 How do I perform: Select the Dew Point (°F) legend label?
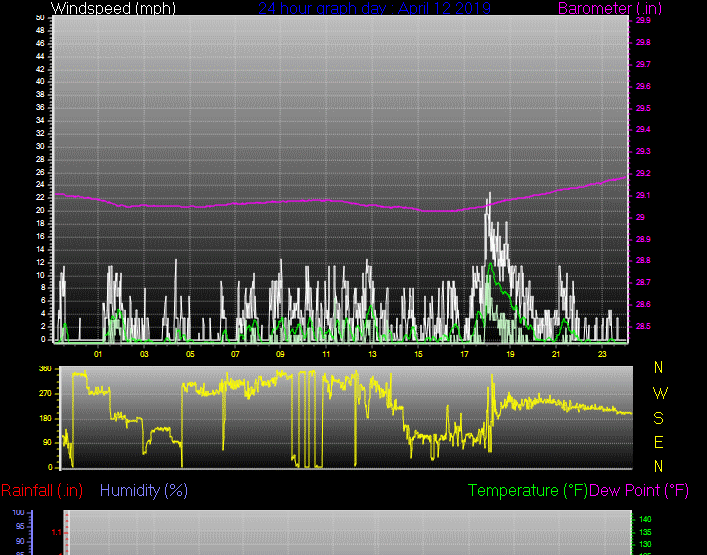click(x=639, y=491)
